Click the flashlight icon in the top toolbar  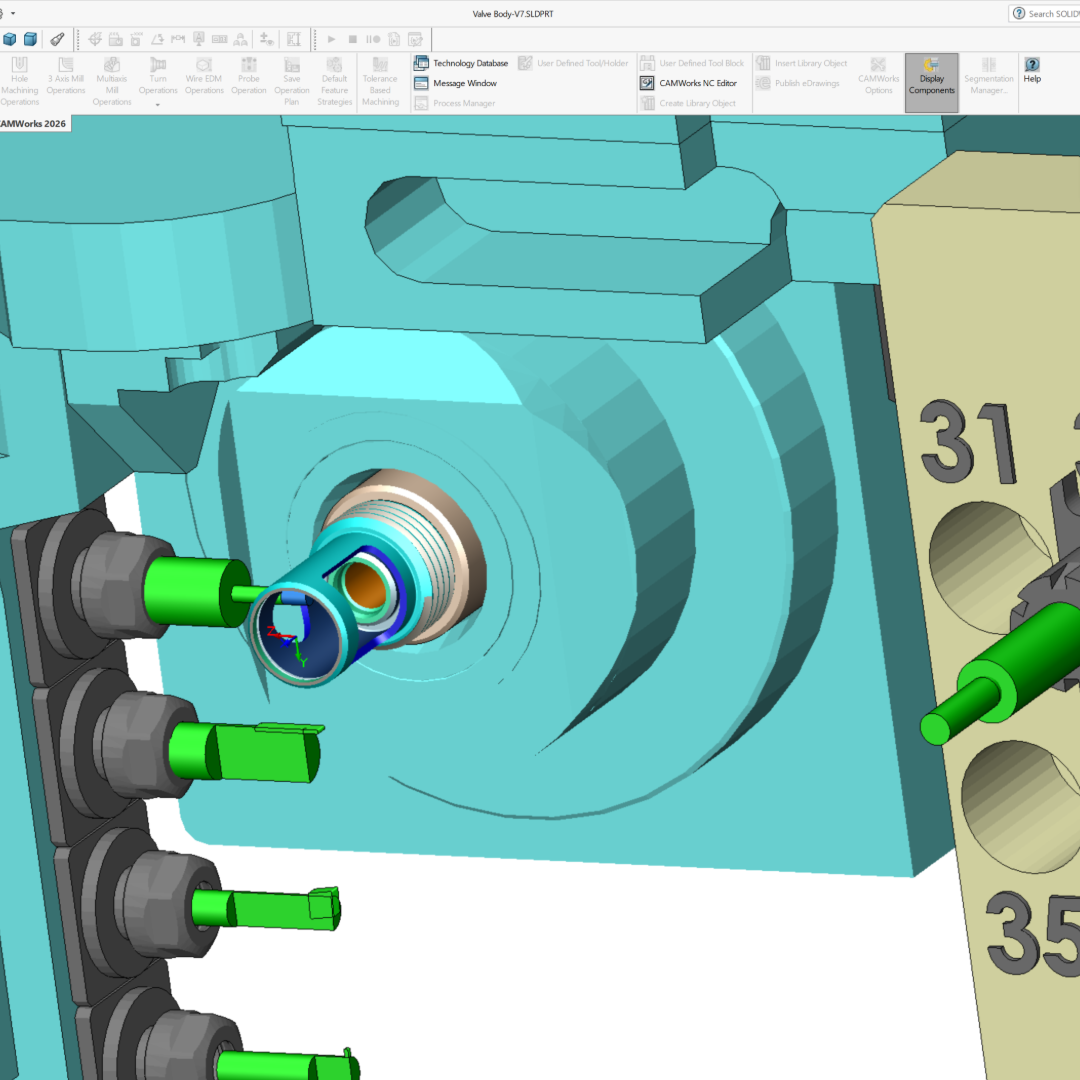click(58, 39)
